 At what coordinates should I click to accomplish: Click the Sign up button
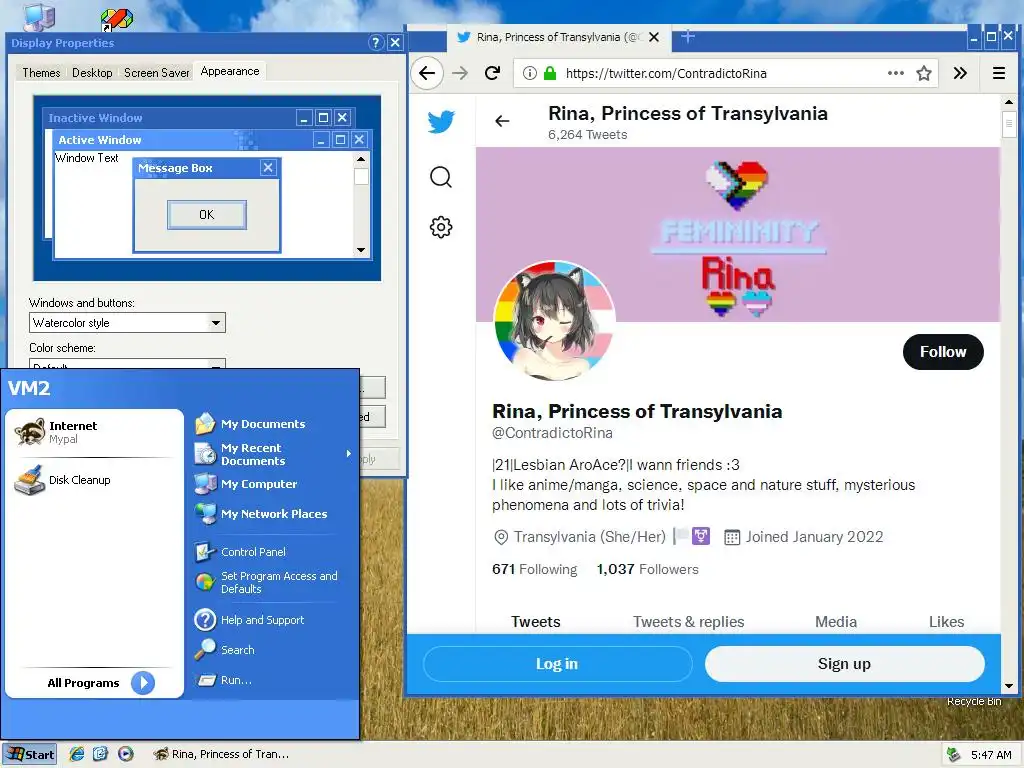[844, 664]
